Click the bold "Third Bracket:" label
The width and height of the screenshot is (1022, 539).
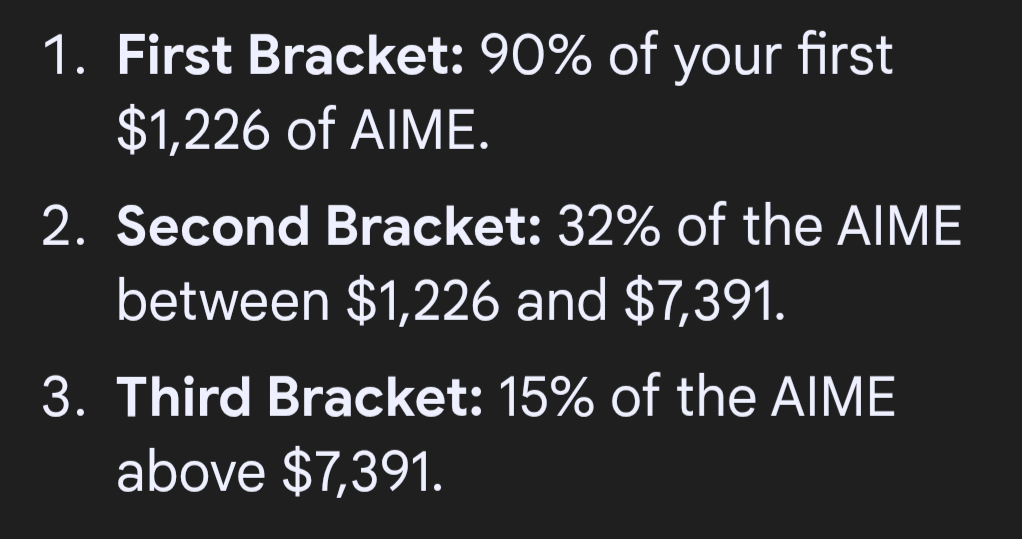tap(301, 400)
